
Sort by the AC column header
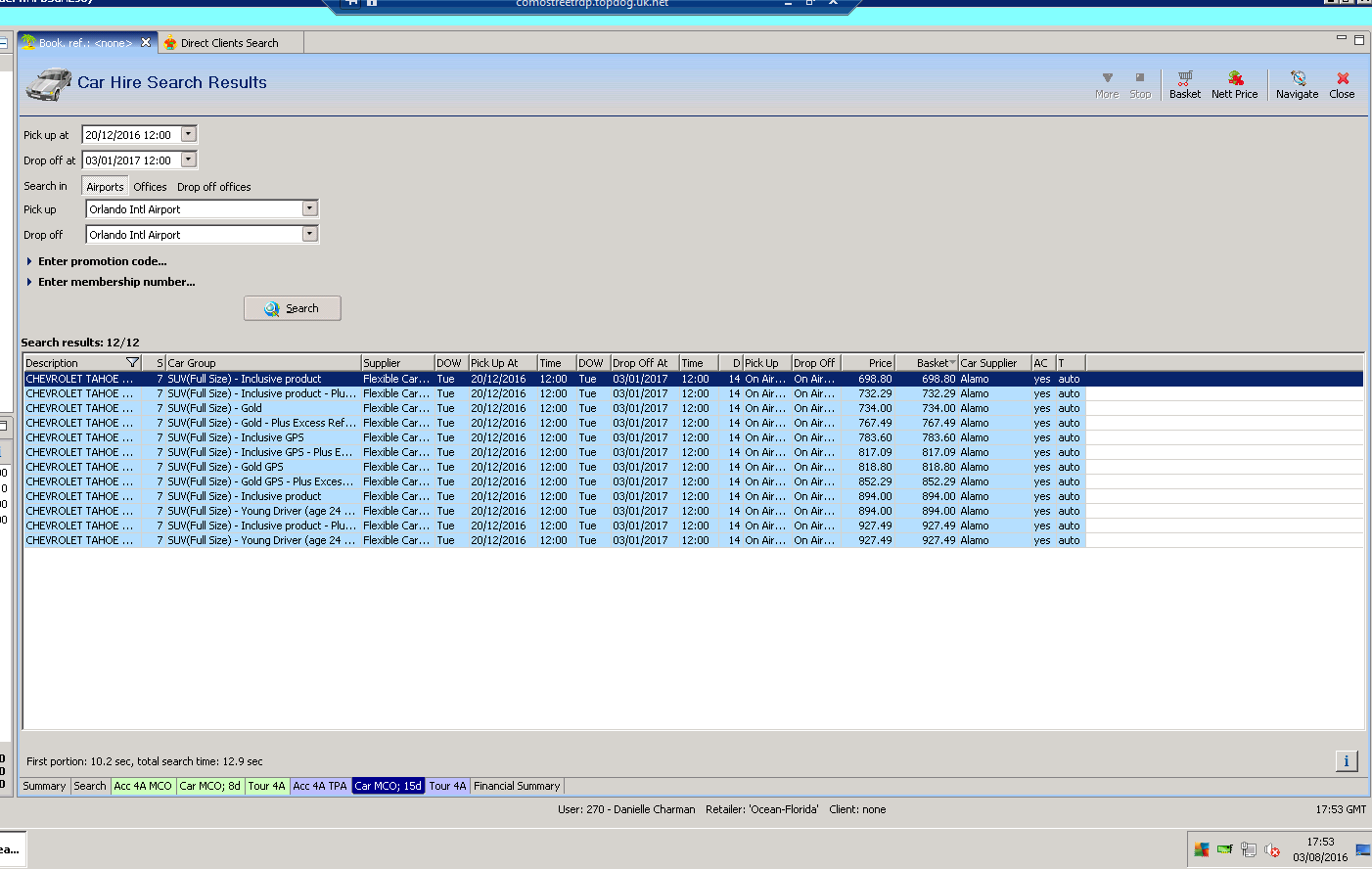[1043, 363]
